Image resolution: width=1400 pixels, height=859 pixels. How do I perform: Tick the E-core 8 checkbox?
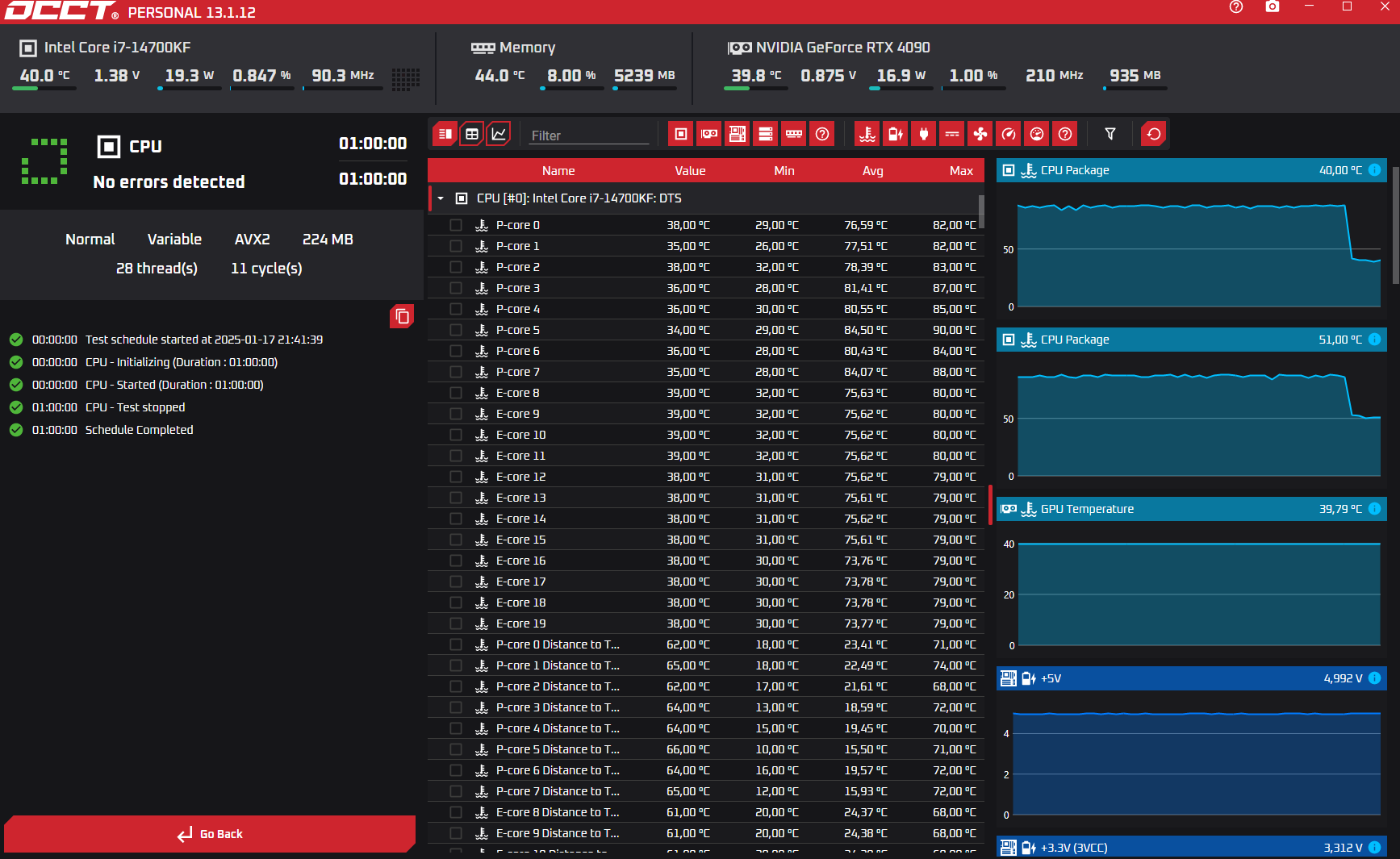pyautogui.click(x=456, y=393)
